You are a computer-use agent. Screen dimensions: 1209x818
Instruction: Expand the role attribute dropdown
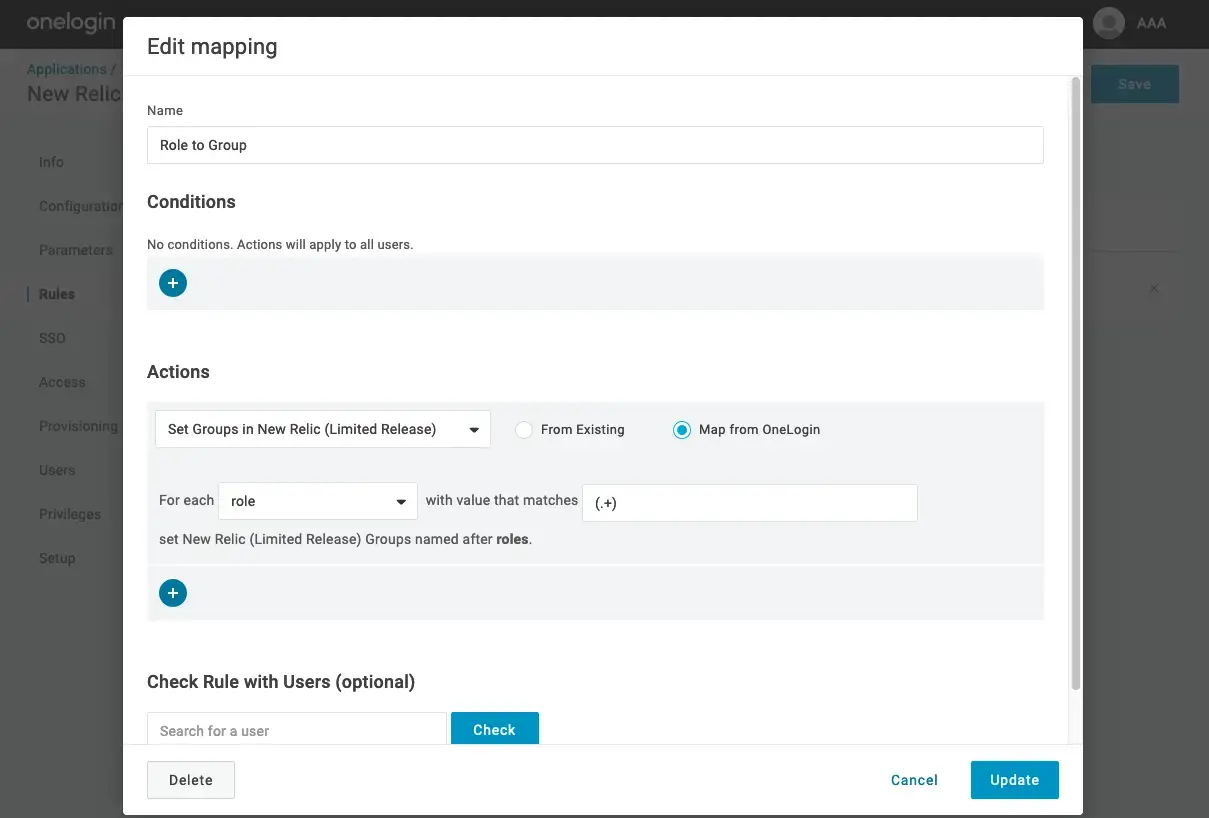[317, 501]
